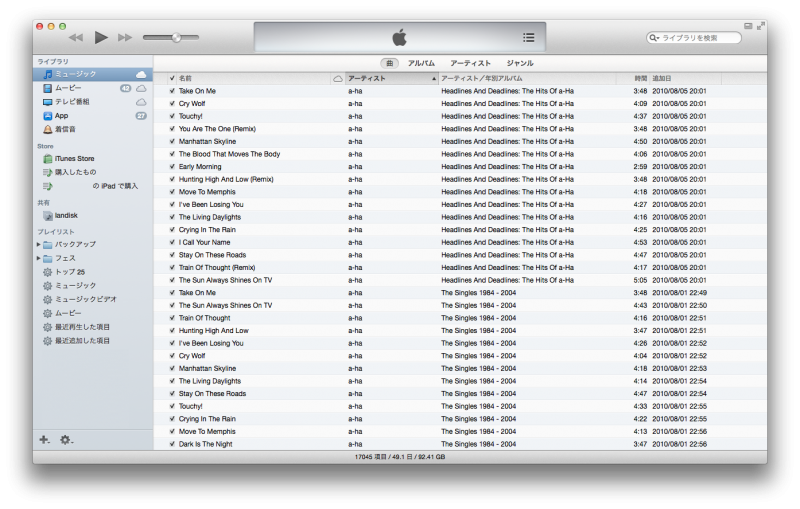Switch to the ジャンル view tab
Viewport: 800px width, 509px height.
tap(519, 63)
